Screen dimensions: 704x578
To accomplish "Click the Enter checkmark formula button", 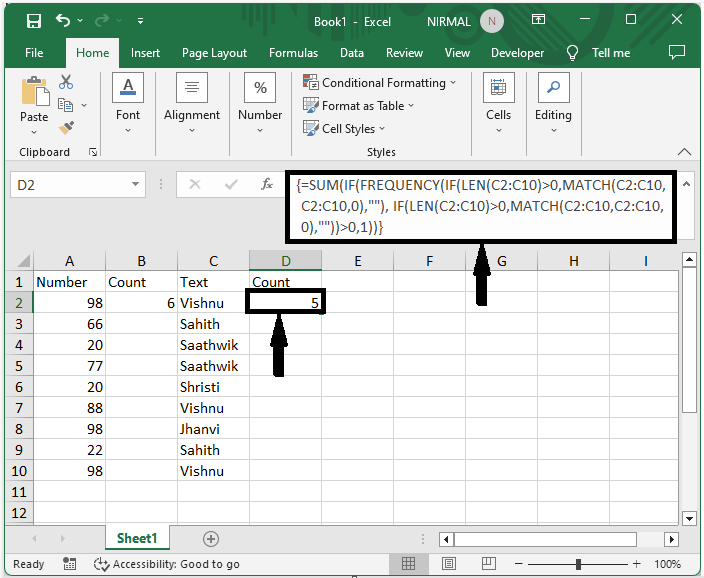I will (x=231, y=184).
